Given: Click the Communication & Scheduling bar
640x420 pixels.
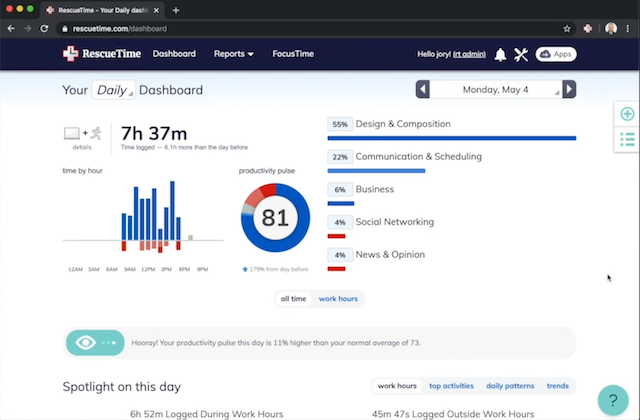Looking at the screenshot, I should click(376, 171).
